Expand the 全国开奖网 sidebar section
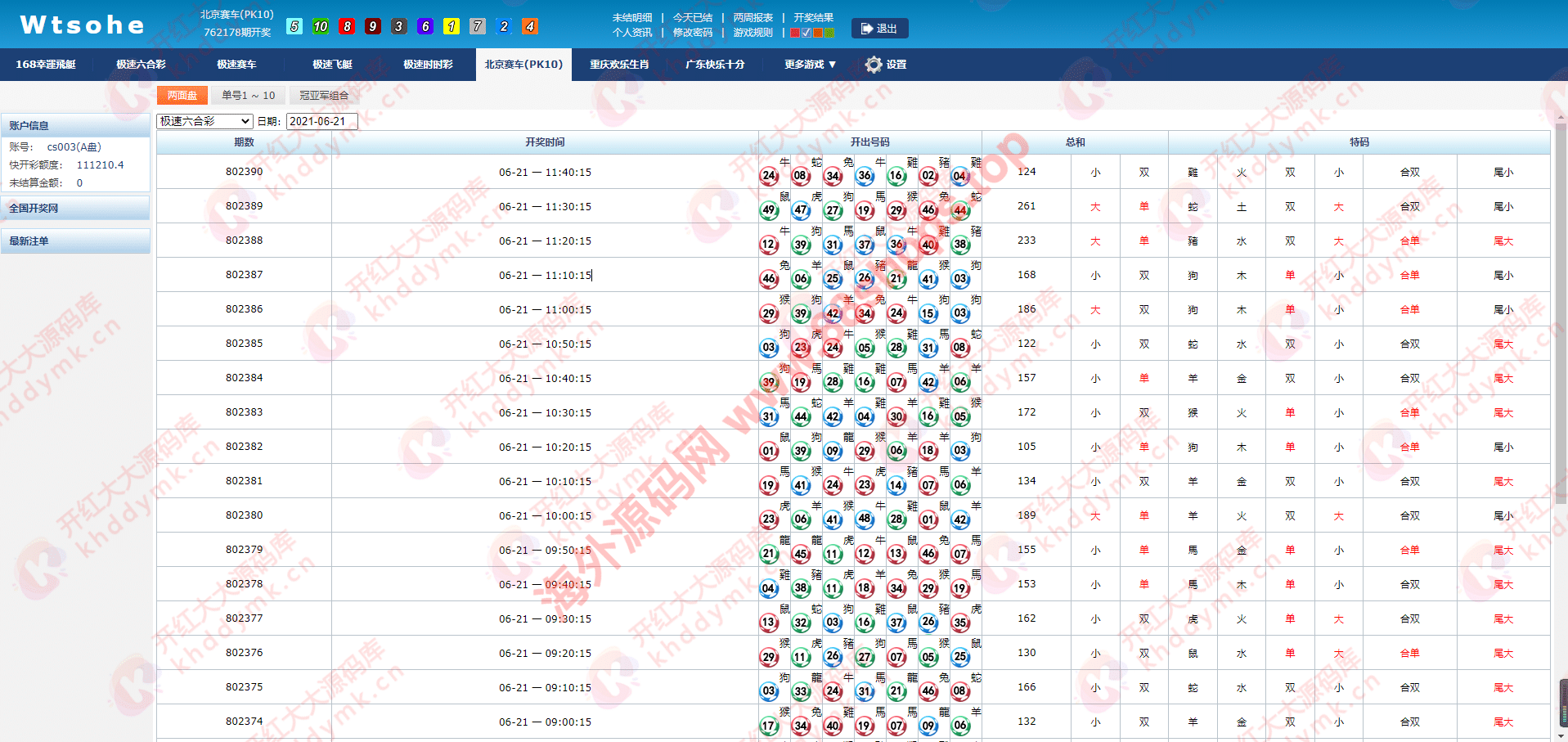Screen dimensions: 1568x742 [x=75, y=209]
